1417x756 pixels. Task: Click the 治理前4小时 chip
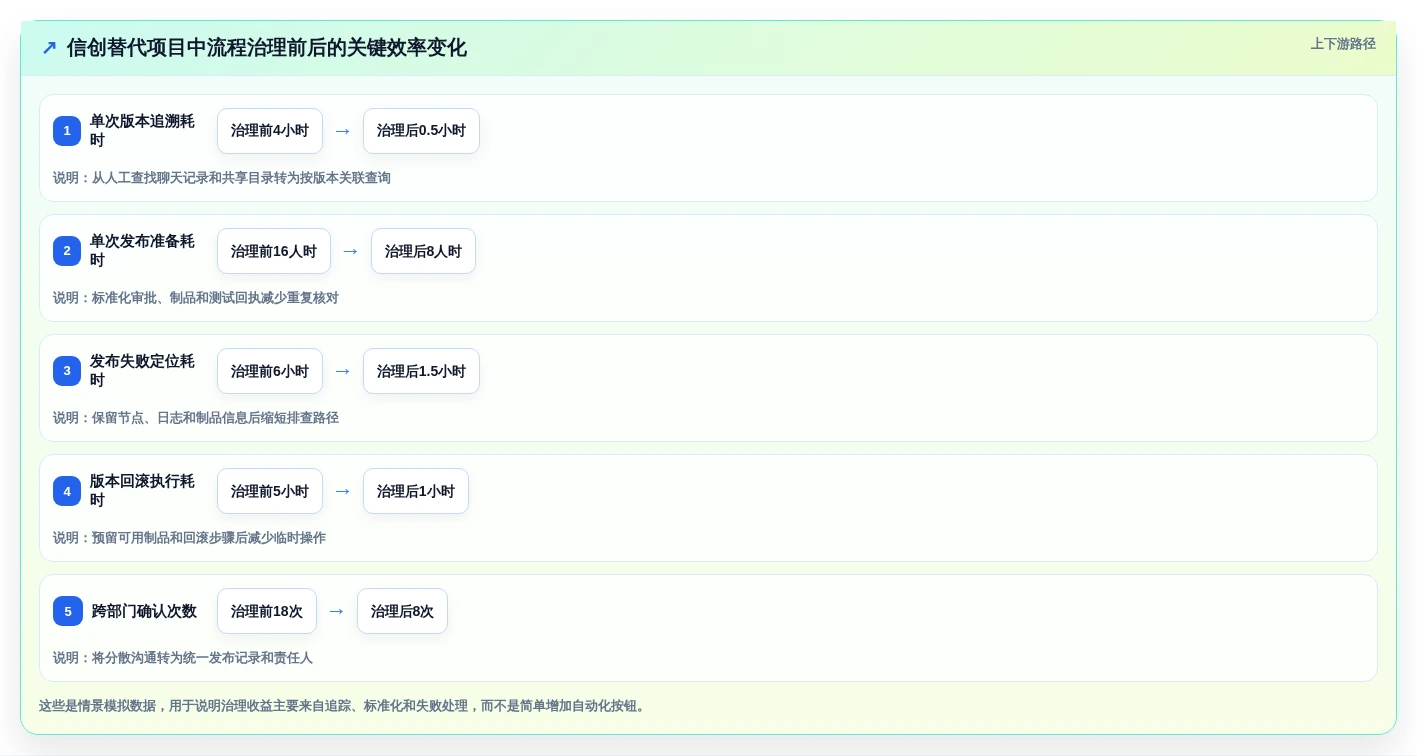click(x=270, y=131)
